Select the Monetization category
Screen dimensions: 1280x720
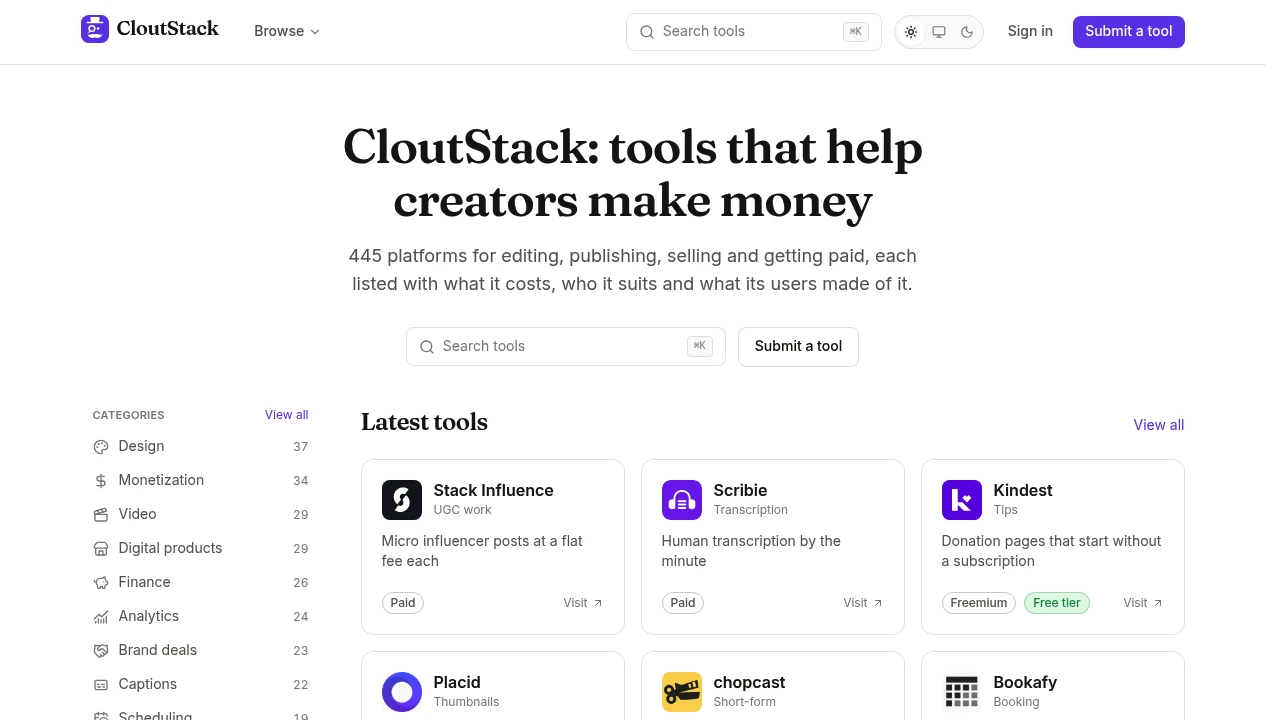point(200,480)
